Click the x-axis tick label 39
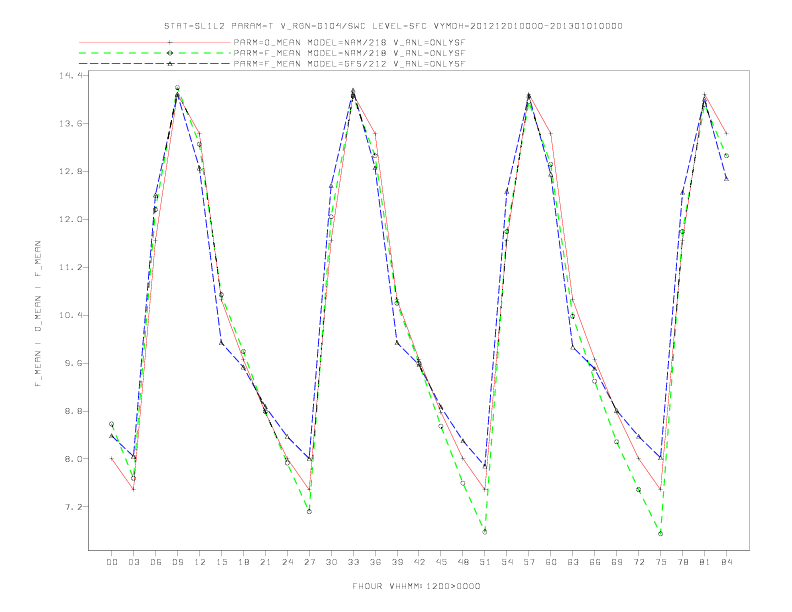 (x=397, y=562)
